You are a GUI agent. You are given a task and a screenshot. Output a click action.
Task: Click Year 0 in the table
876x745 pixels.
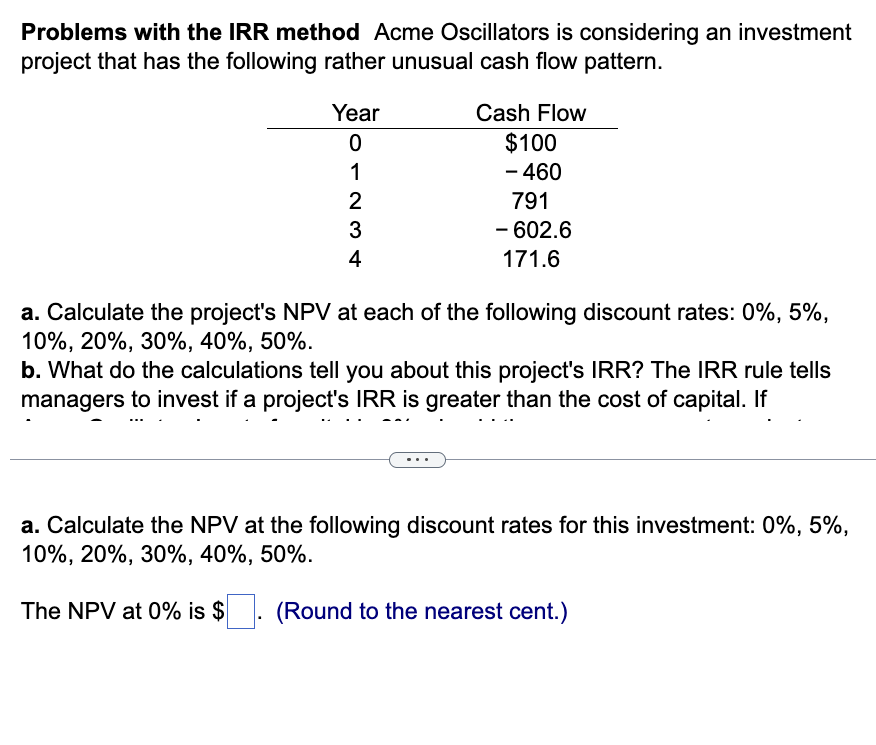[355, 143]
